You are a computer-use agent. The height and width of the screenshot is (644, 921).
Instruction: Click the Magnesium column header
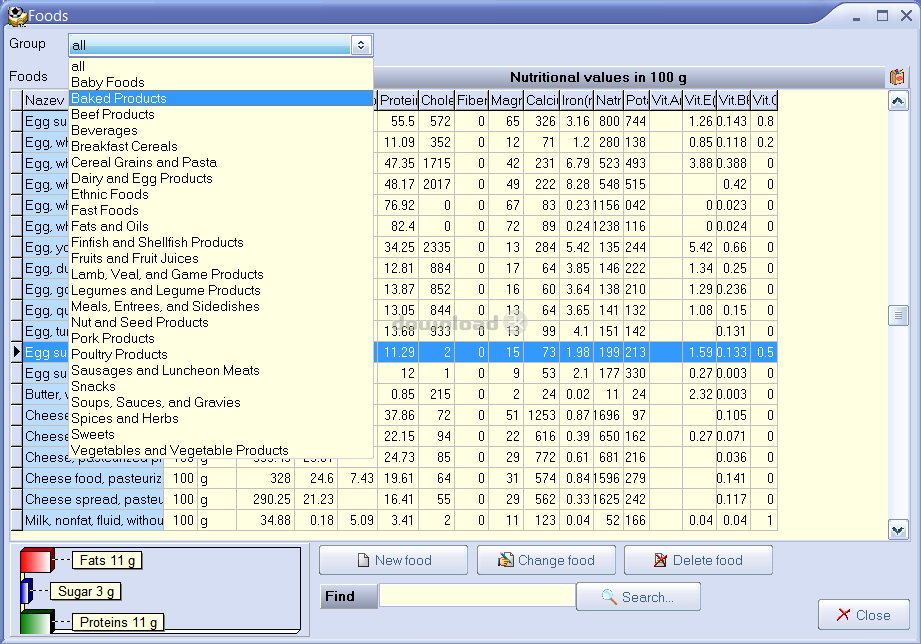click(506, 100)
